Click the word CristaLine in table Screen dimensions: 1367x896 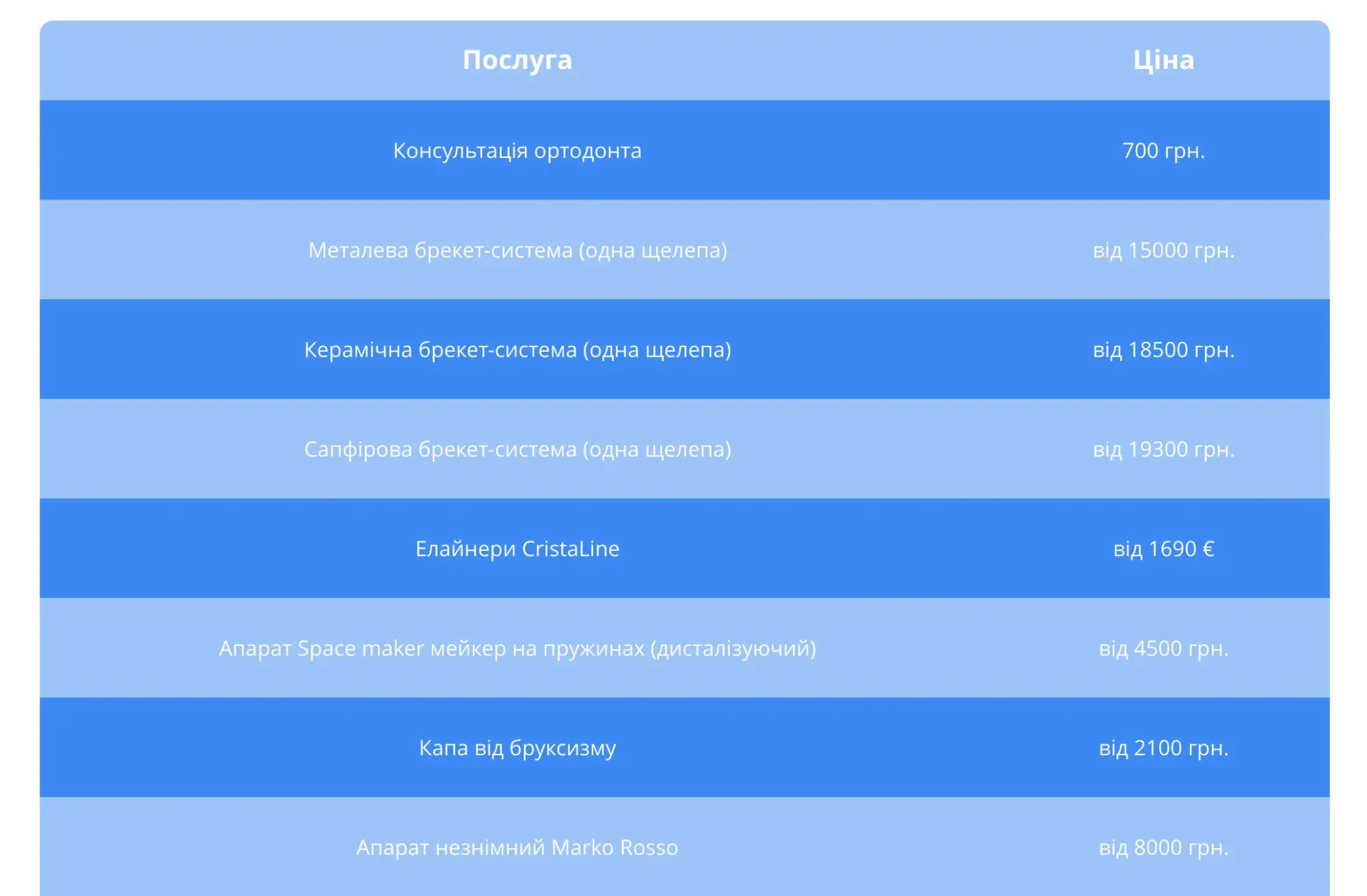570,549
